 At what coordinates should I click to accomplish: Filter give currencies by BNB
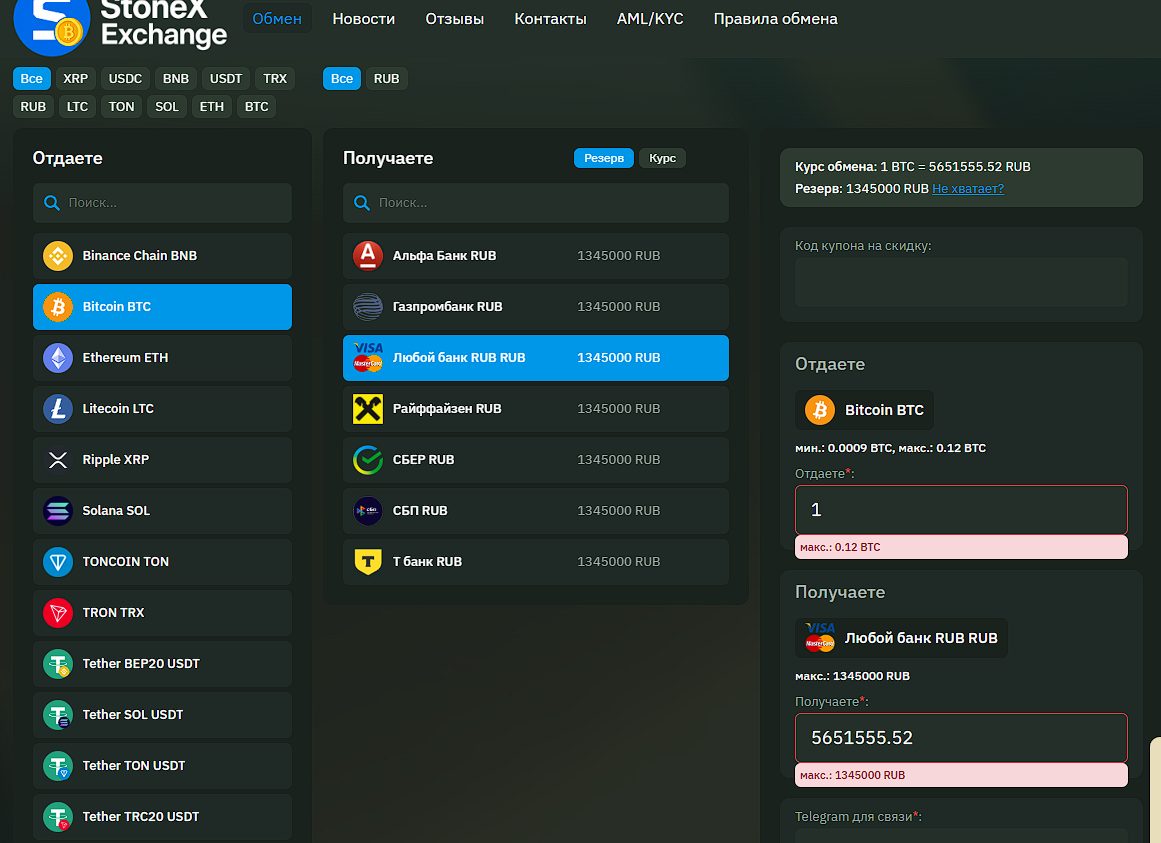[175, 79]
